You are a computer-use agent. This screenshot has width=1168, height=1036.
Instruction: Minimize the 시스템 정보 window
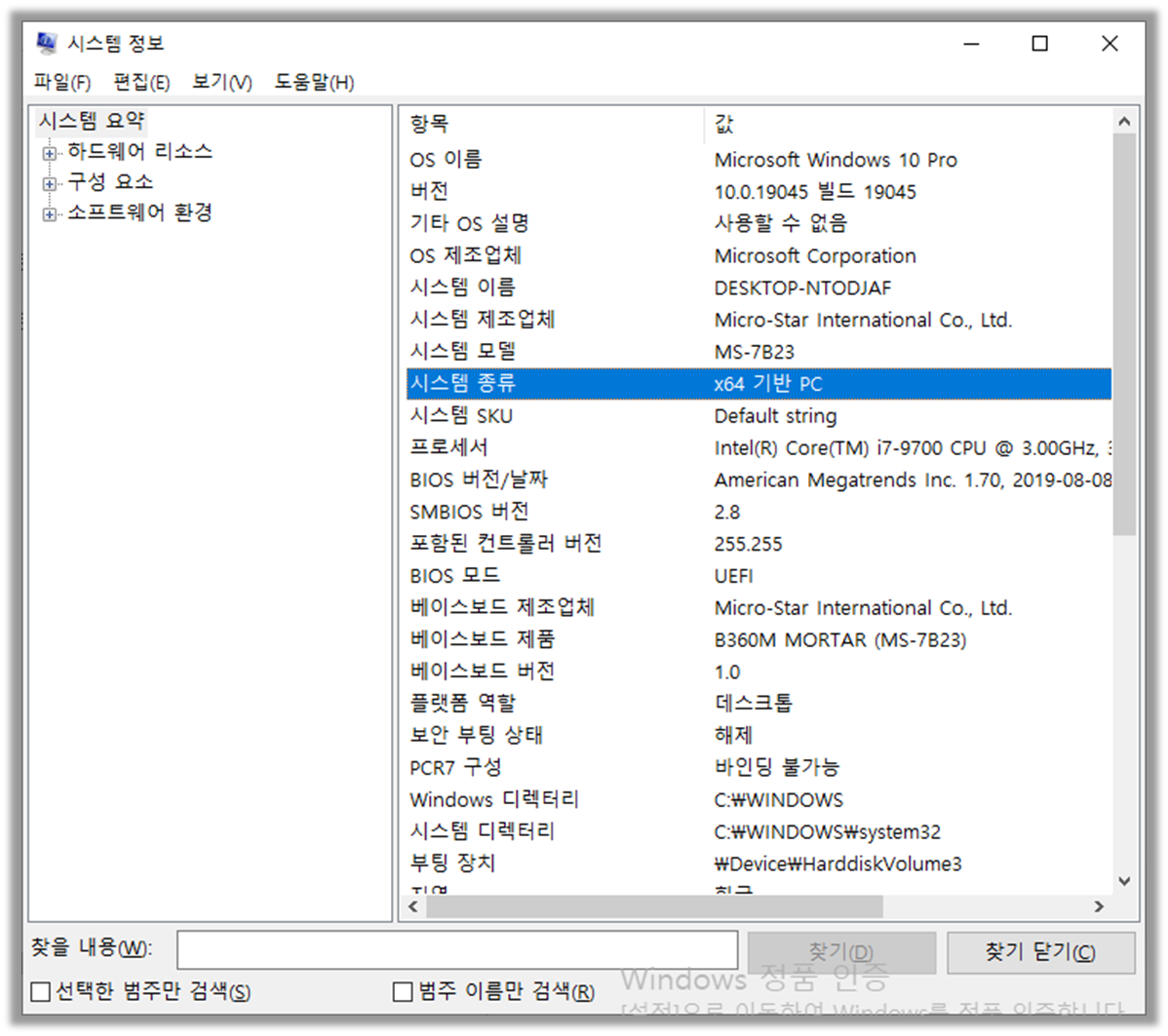pyautogui.click(x=971, y=44)
